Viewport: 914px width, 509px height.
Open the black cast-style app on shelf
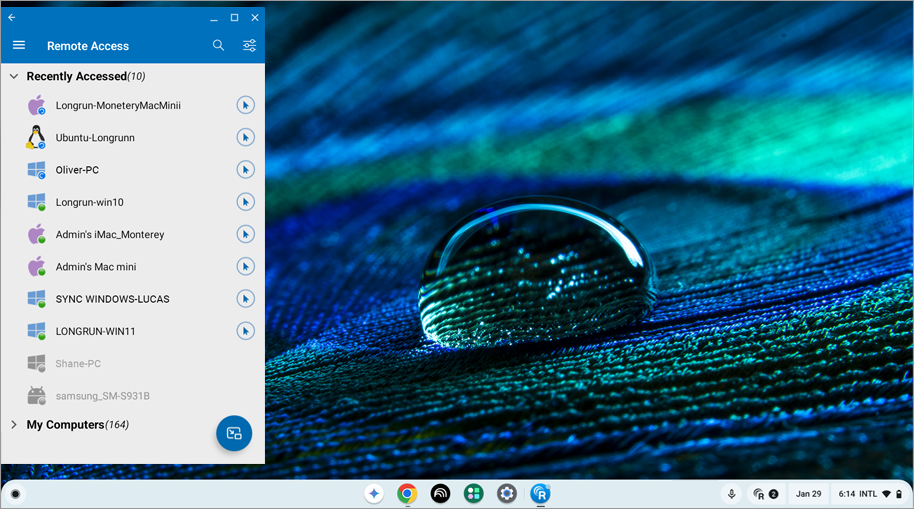[x=440, y=494]
